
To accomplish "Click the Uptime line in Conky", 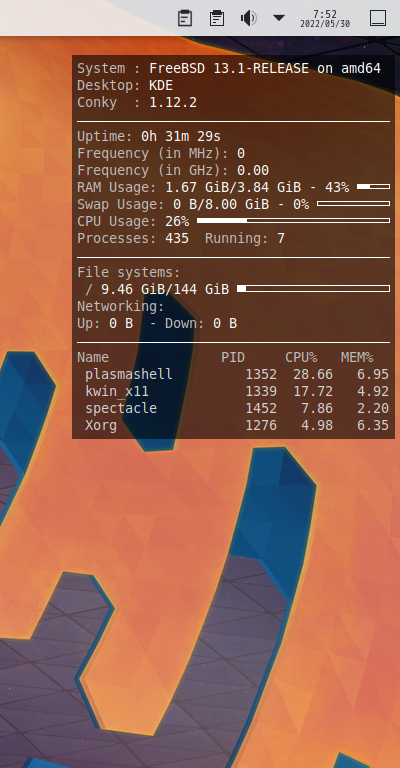I will [149, 136].
